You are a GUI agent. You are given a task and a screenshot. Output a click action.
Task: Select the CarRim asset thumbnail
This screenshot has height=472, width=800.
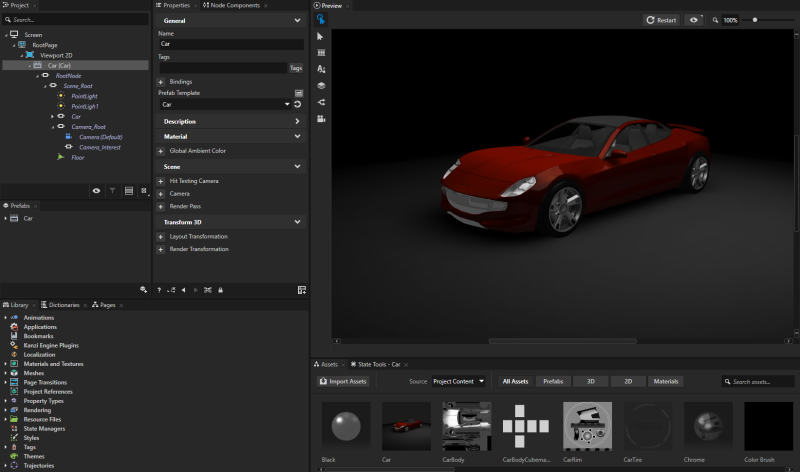click(x=587, y=427)
